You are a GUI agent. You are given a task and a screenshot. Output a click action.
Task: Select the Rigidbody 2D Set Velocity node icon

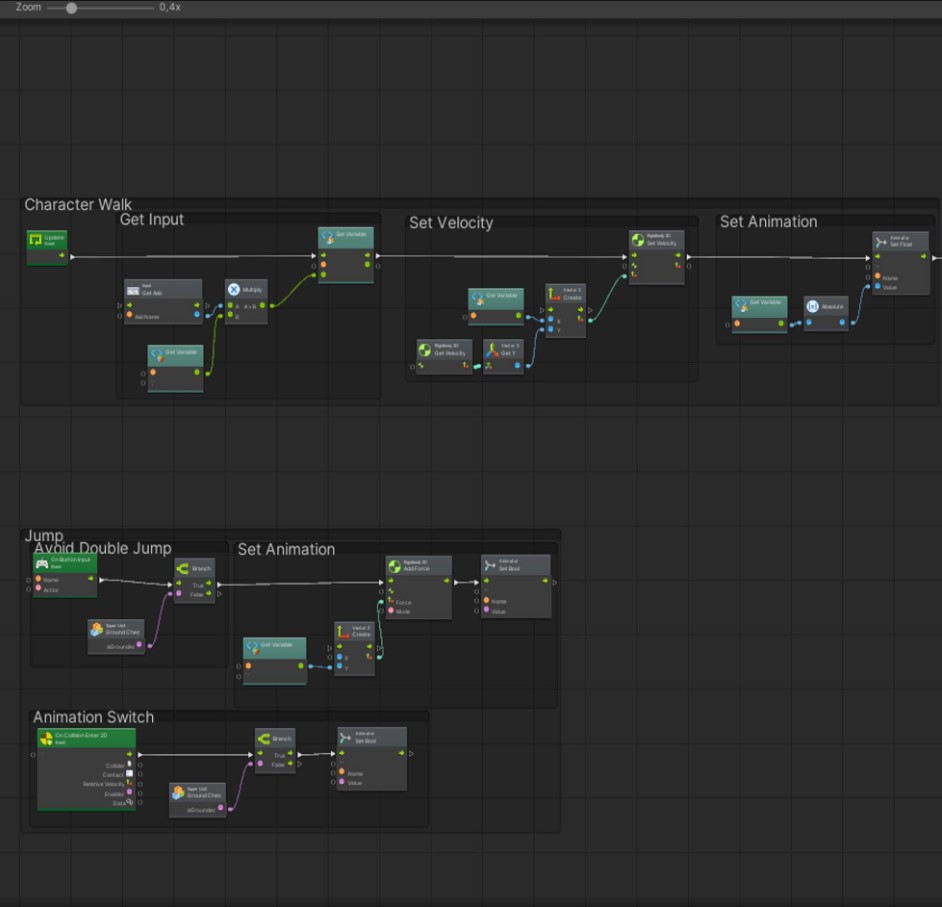[637, 241]
